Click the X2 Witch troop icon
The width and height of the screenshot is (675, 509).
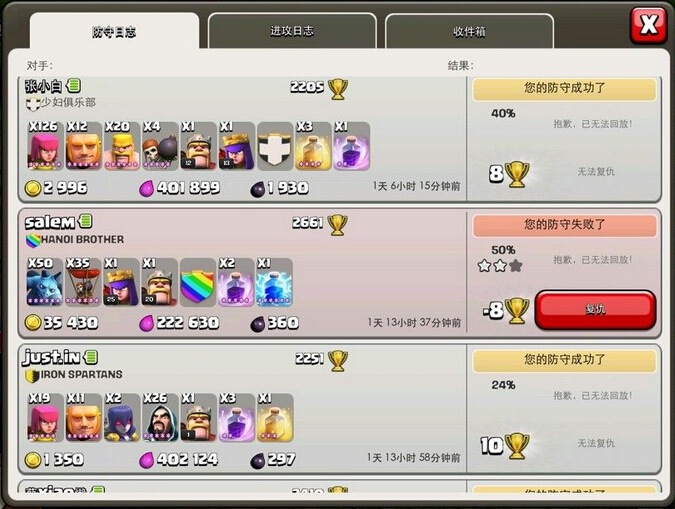[121, 418]
